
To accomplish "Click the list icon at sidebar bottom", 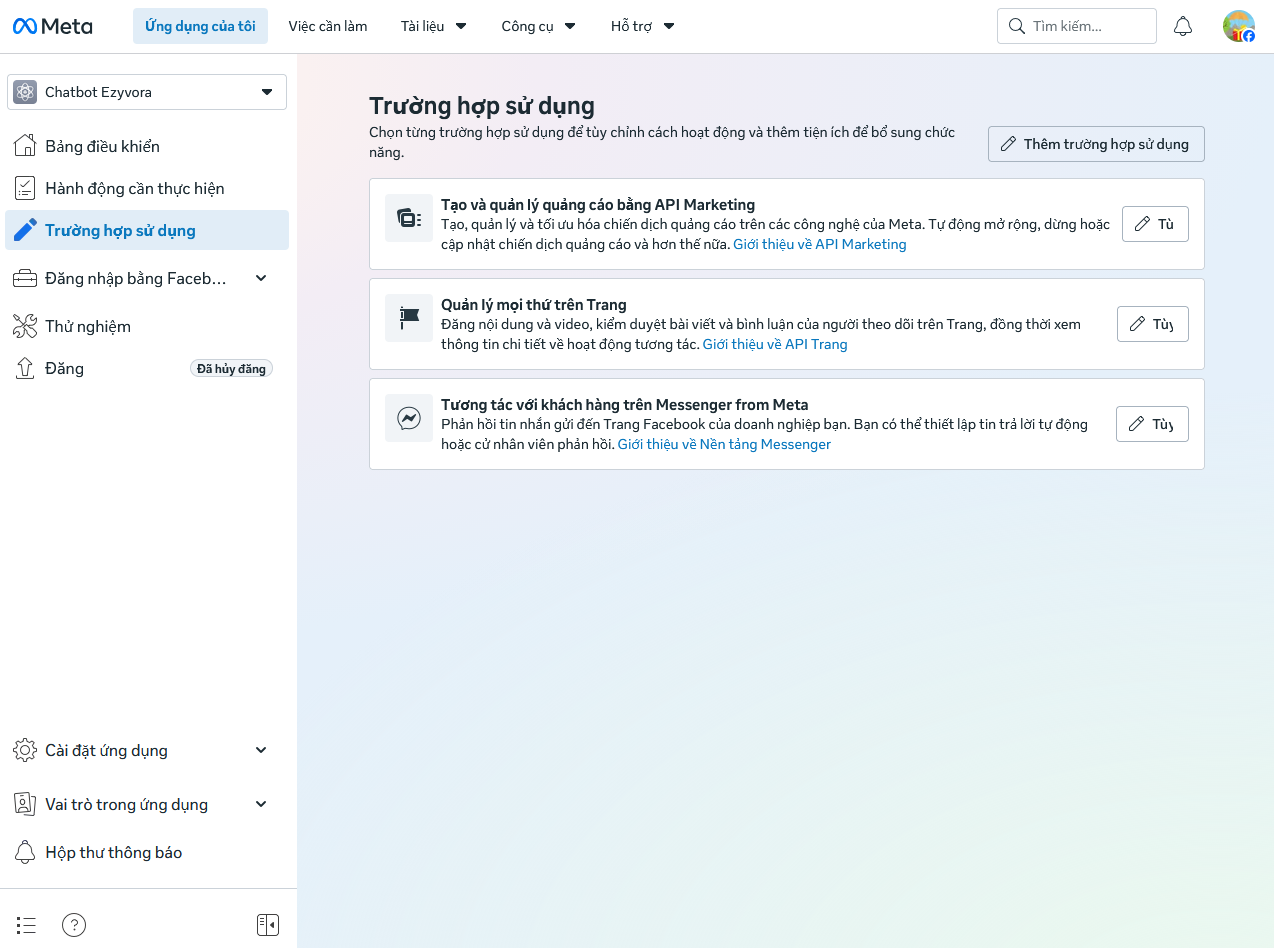I will coord(26,925).
